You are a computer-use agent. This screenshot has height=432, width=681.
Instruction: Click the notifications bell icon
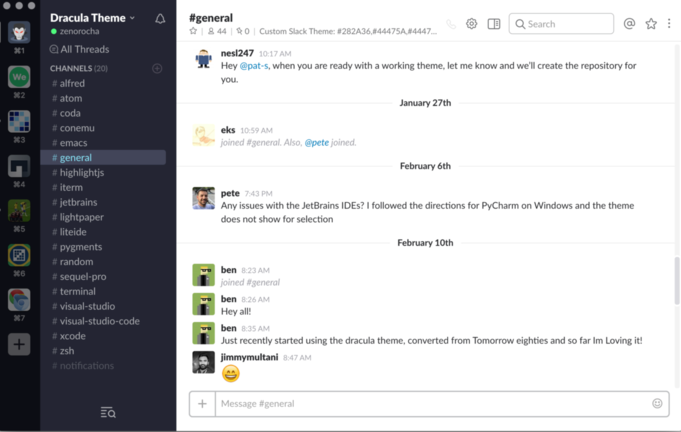pos(161,18)
